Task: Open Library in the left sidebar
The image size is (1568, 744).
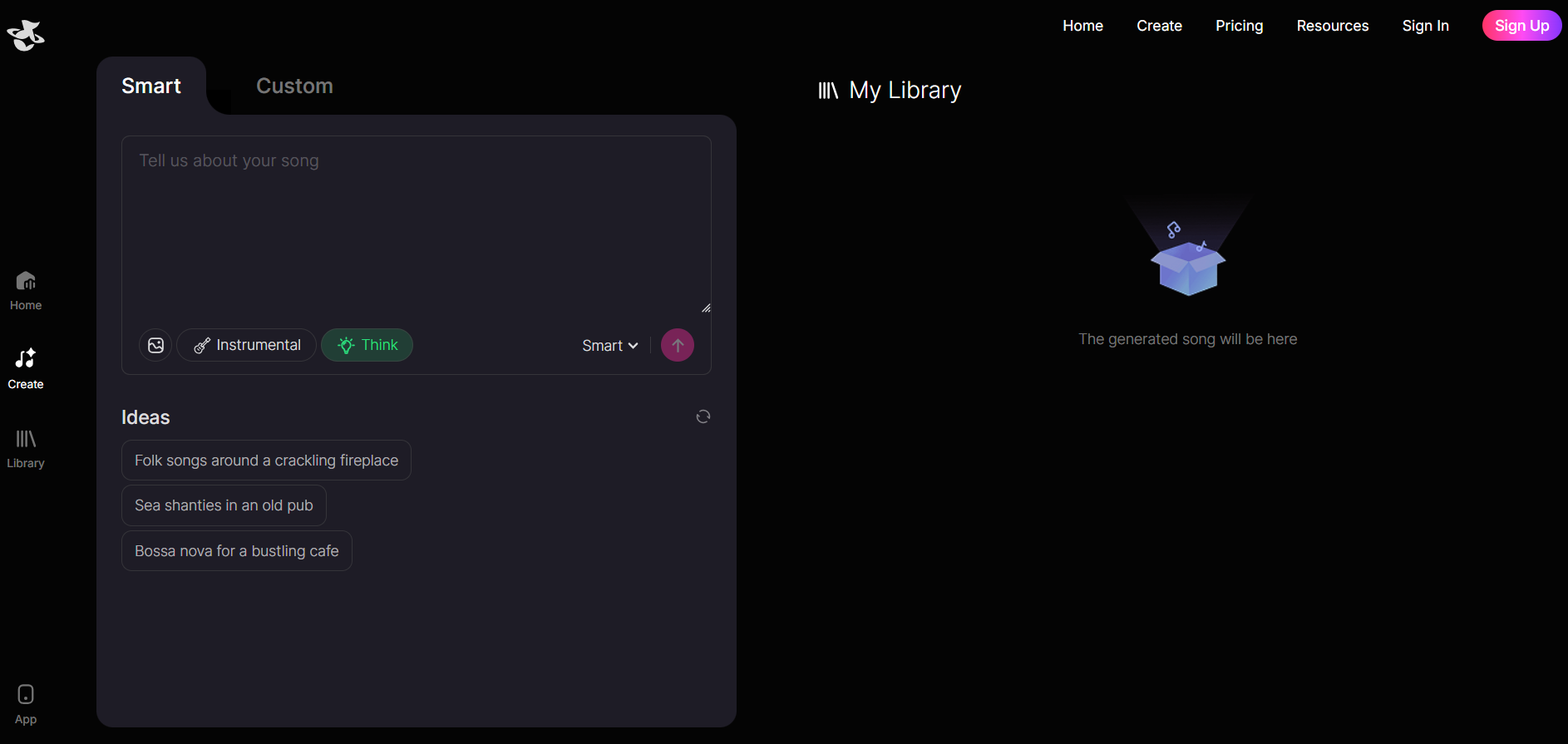Action: [x=26, y=449]
